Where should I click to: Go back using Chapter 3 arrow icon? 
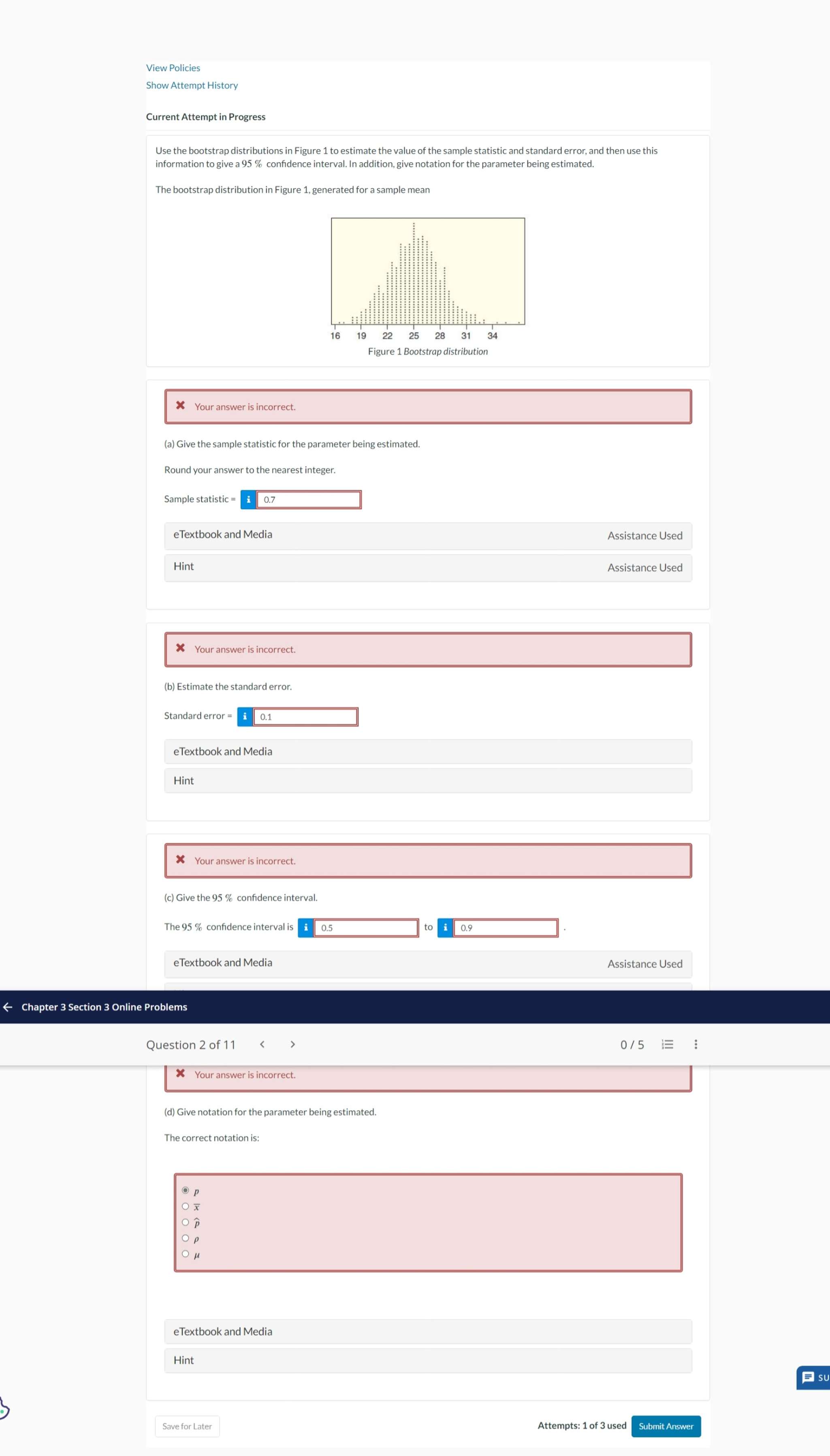click(x=8, y=1007)
